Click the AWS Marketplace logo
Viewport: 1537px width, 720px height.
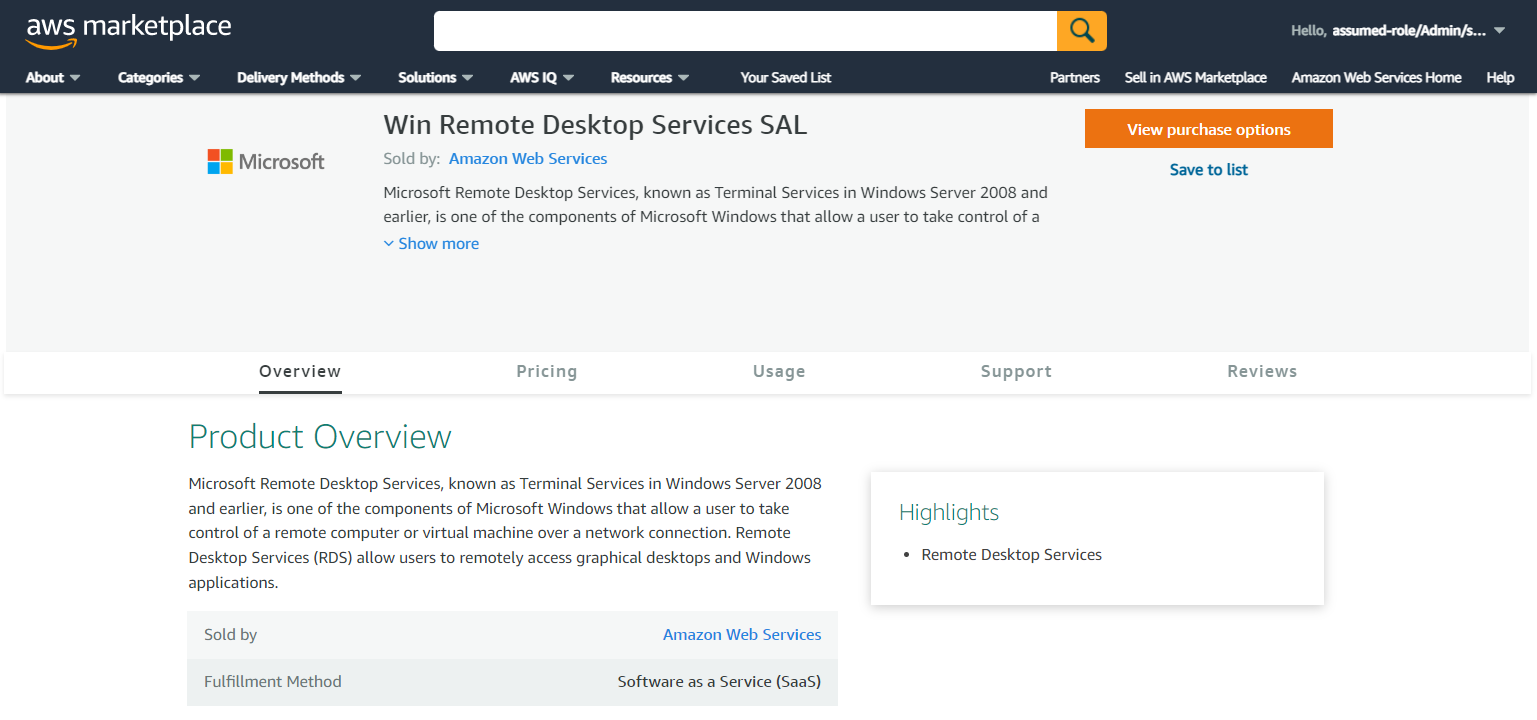pyautogui.click(x=129, y=31)
